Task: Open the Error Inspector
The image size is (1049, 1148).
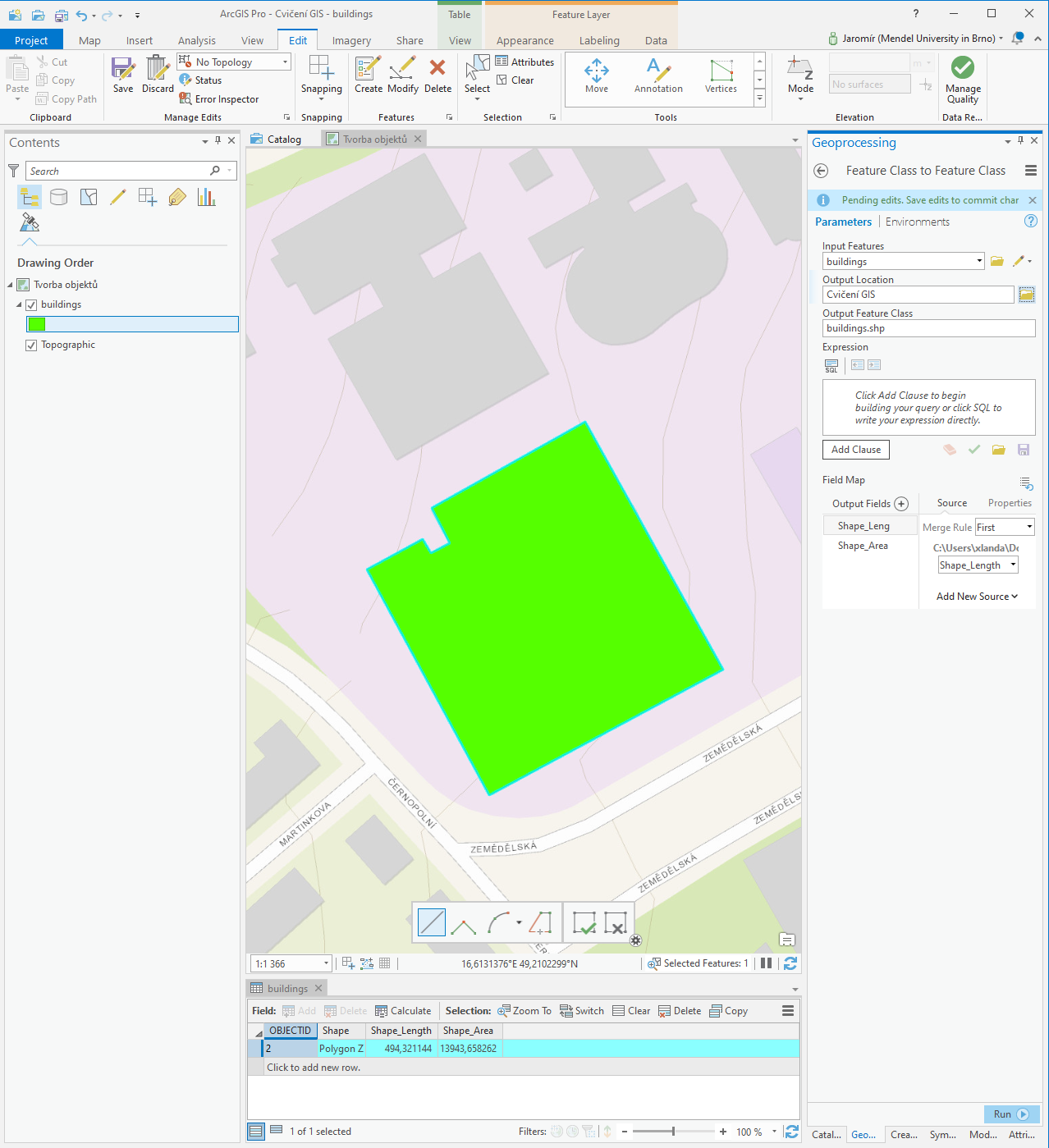Action: tap(219, 98)
